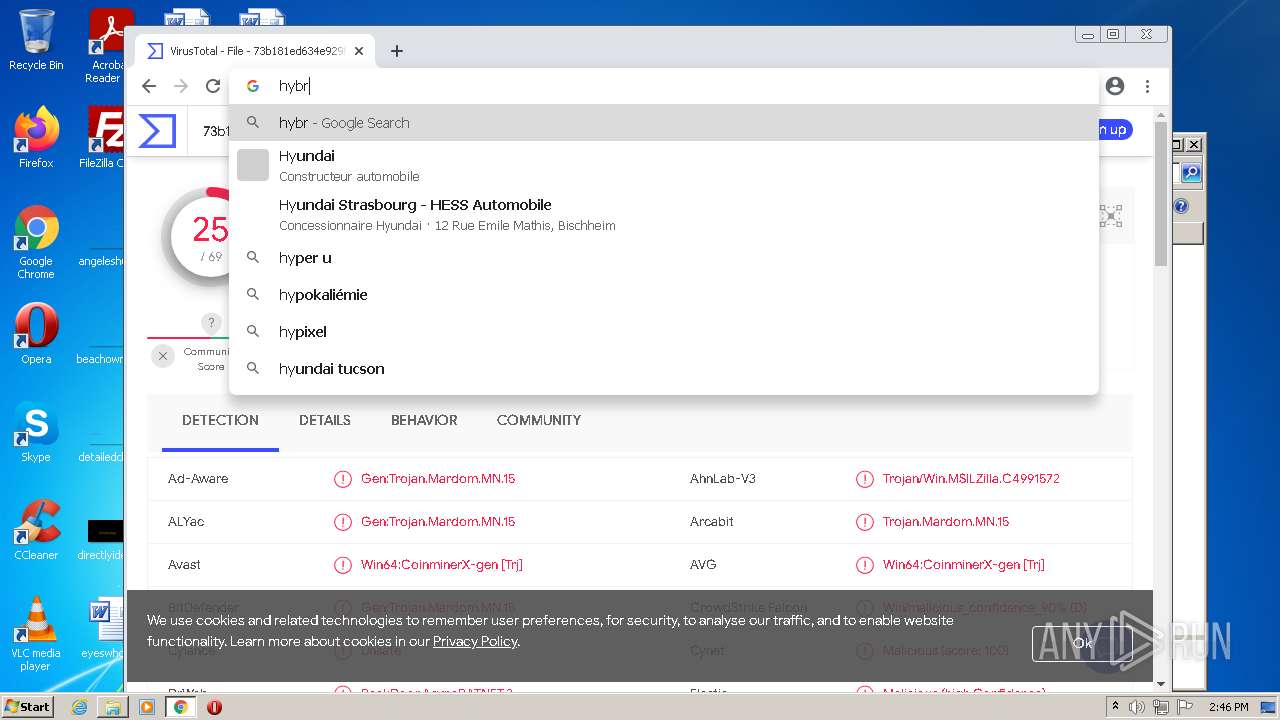Screen dimensions: 1280x720
Task: Click the background window's blue help icon
Action: [1181, 206]
